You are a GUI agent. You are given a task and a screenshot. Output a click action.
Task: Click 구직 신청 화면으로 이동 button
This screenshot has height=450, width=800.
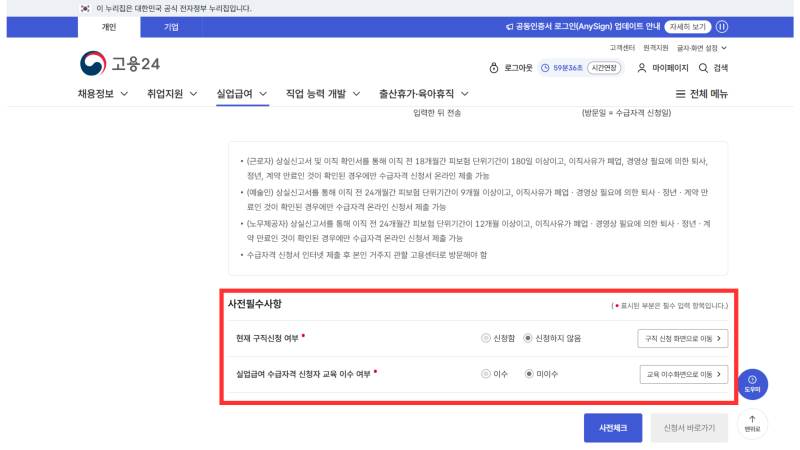coord(683,338)
